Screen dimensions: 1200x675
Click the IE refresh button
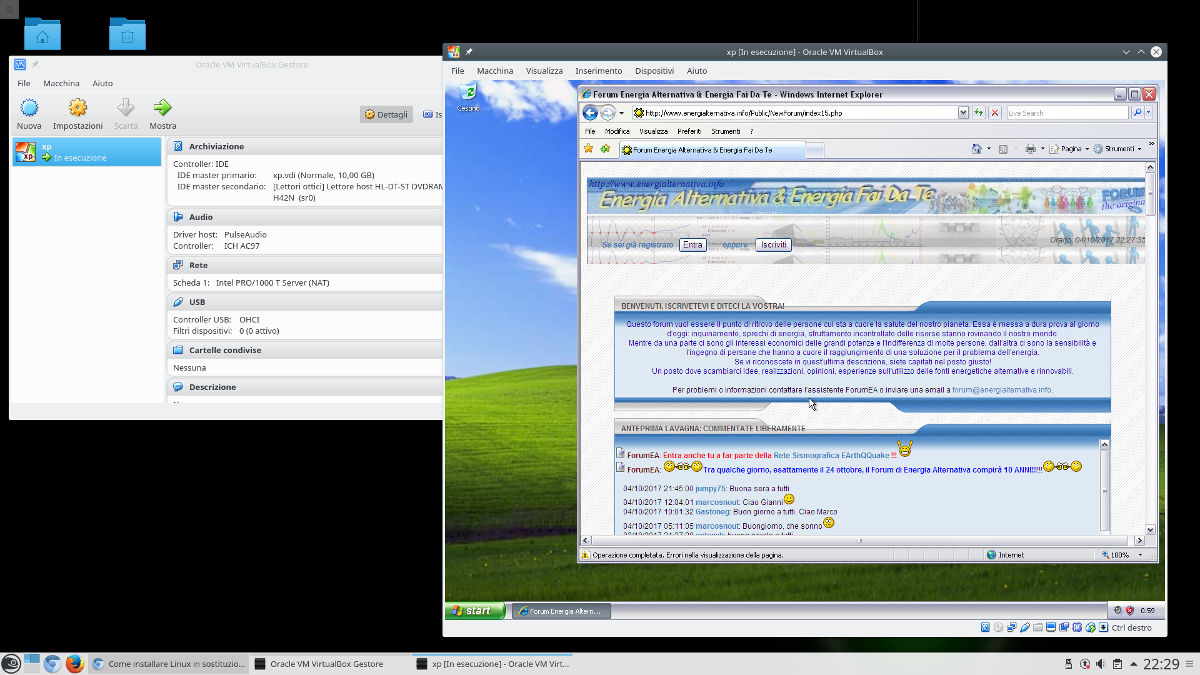(979, 113)
